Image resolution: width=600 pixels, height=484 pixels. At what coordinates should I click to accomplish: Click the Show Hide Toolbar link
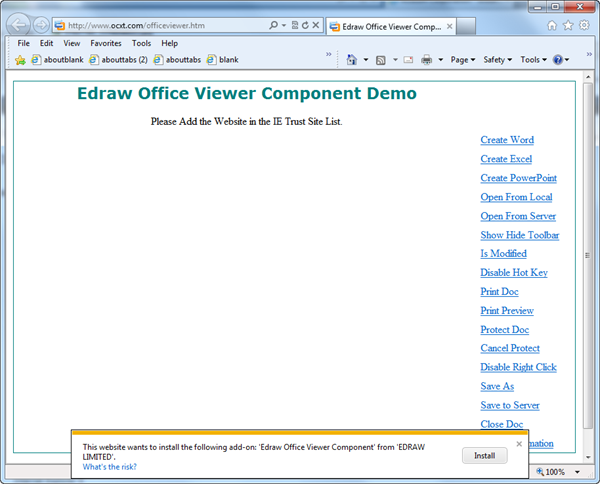click(520, 235)
